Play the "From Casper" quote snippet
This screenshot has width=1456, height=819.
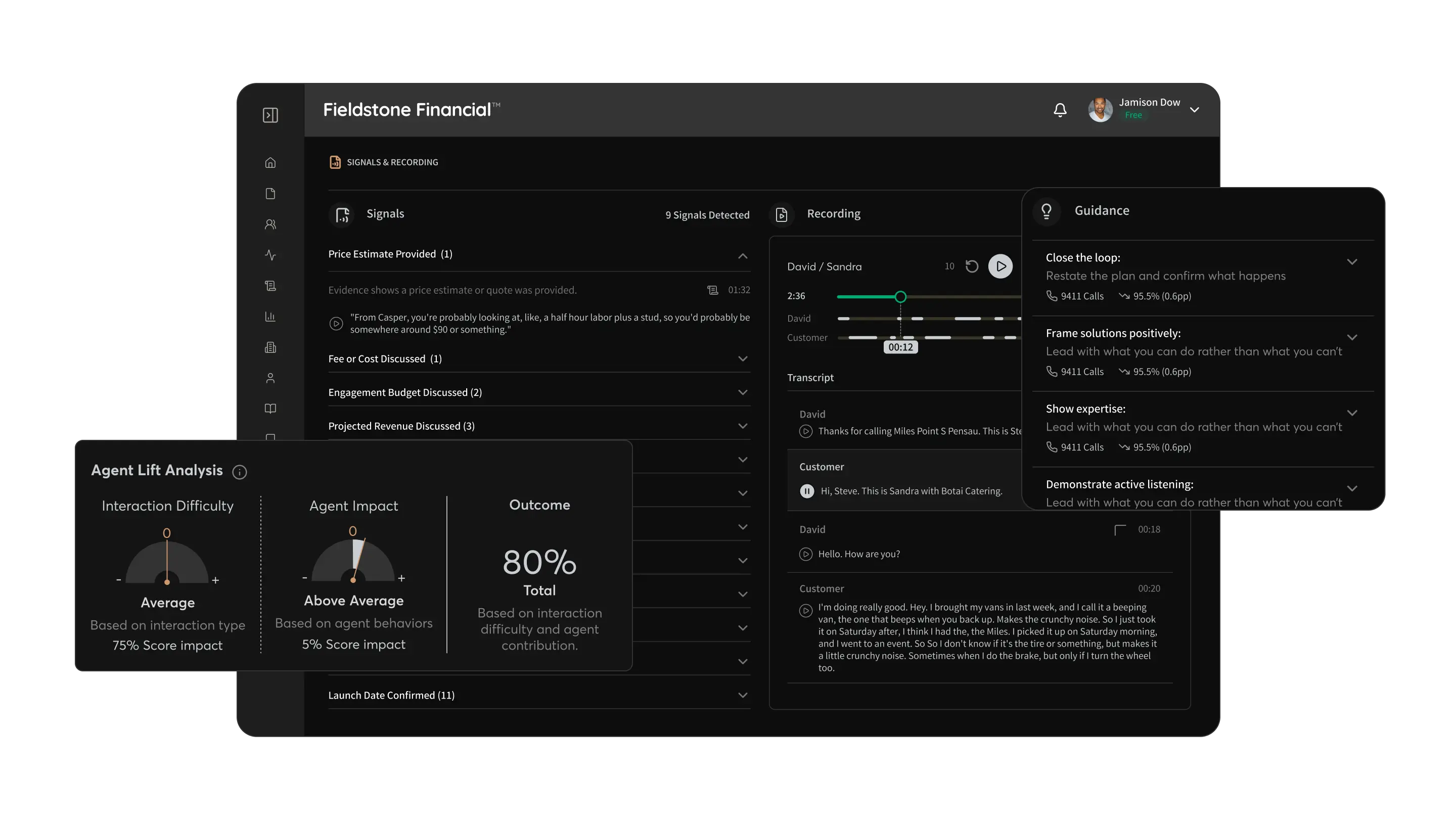(336, 324)
